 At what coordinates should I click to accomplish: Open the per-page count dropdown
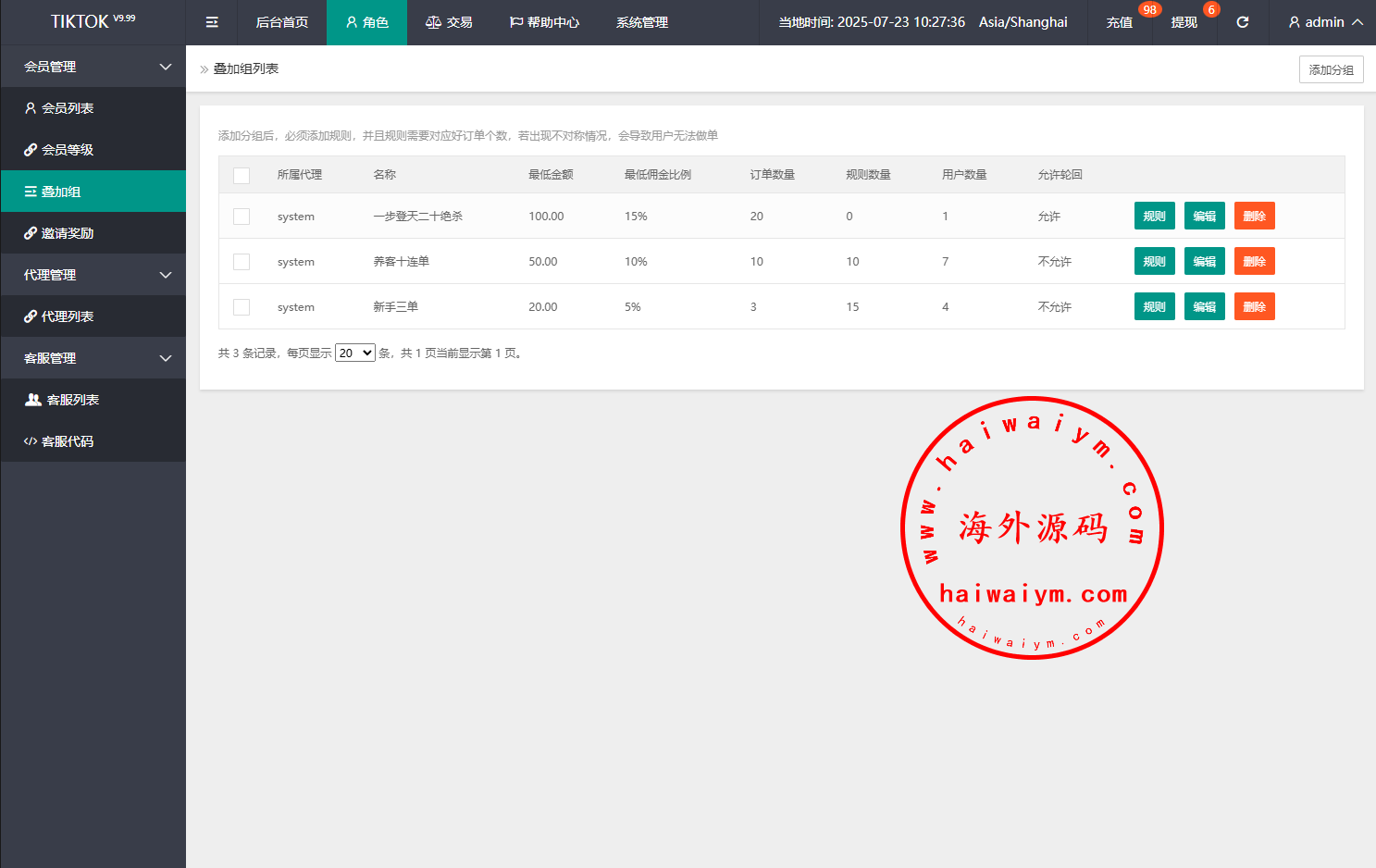pos(354,353)
